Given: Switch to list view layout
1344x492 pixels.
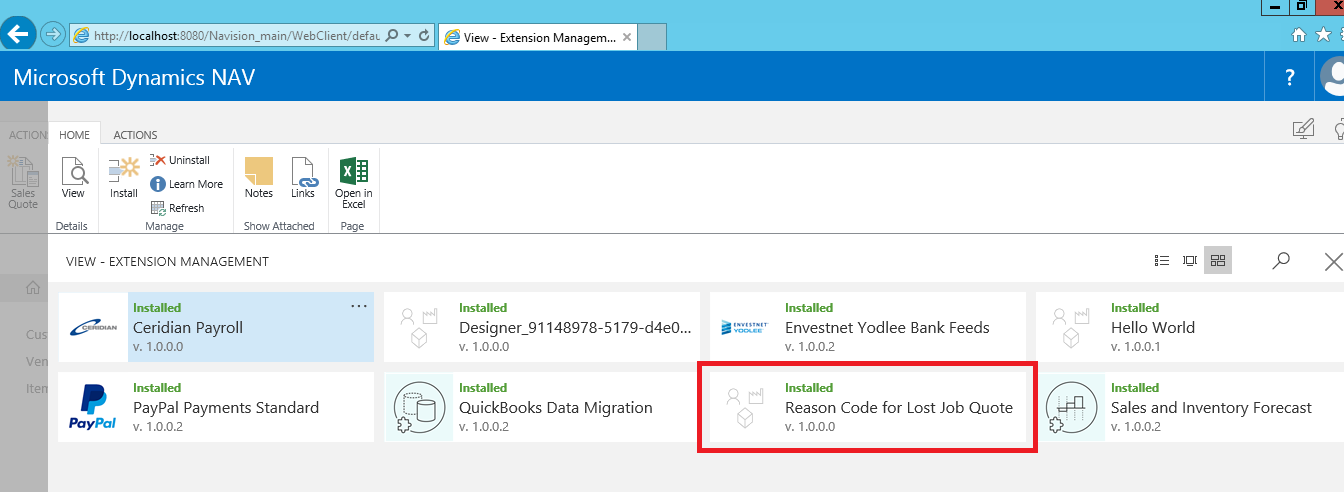Looking at the screenshot, I should coord(1162,261).
